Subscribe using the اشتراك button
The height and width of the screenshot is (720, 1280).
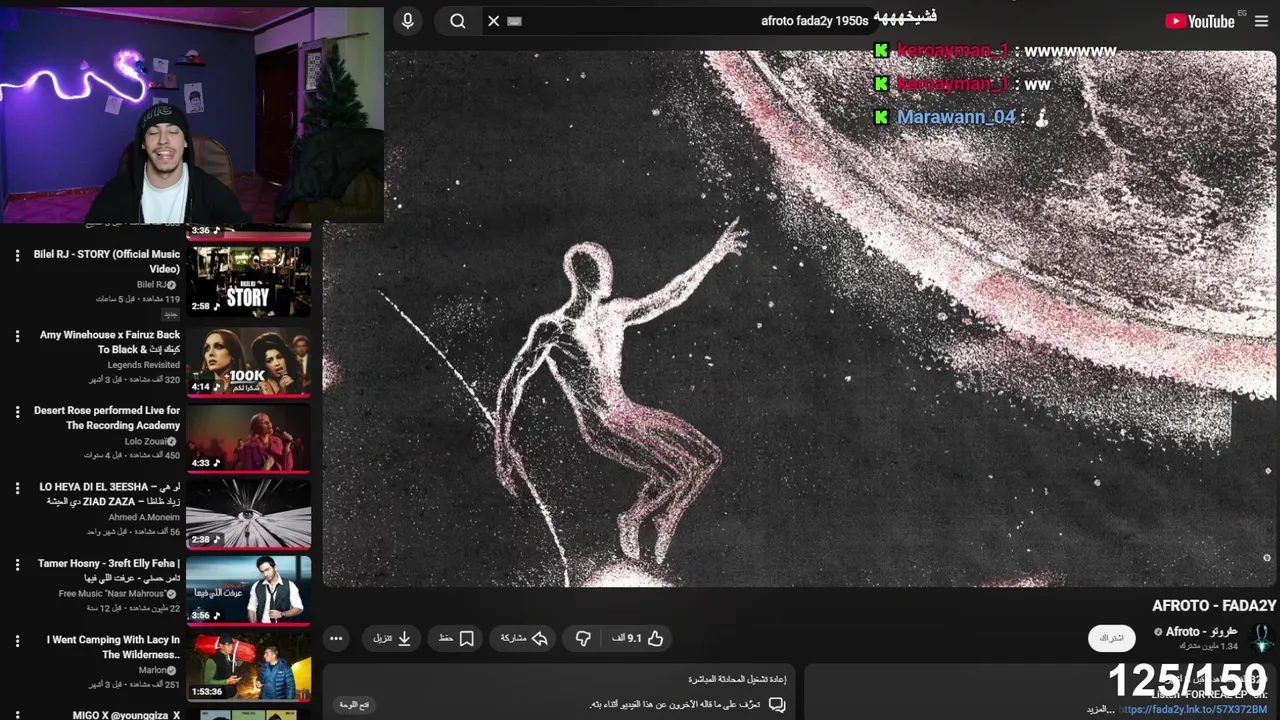click(1112, 638)
